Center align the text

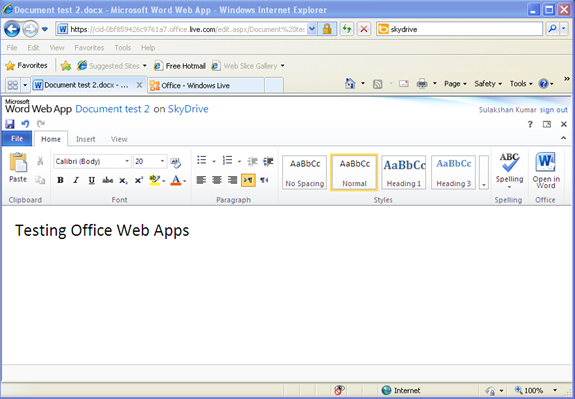click(x=217, y=180)
